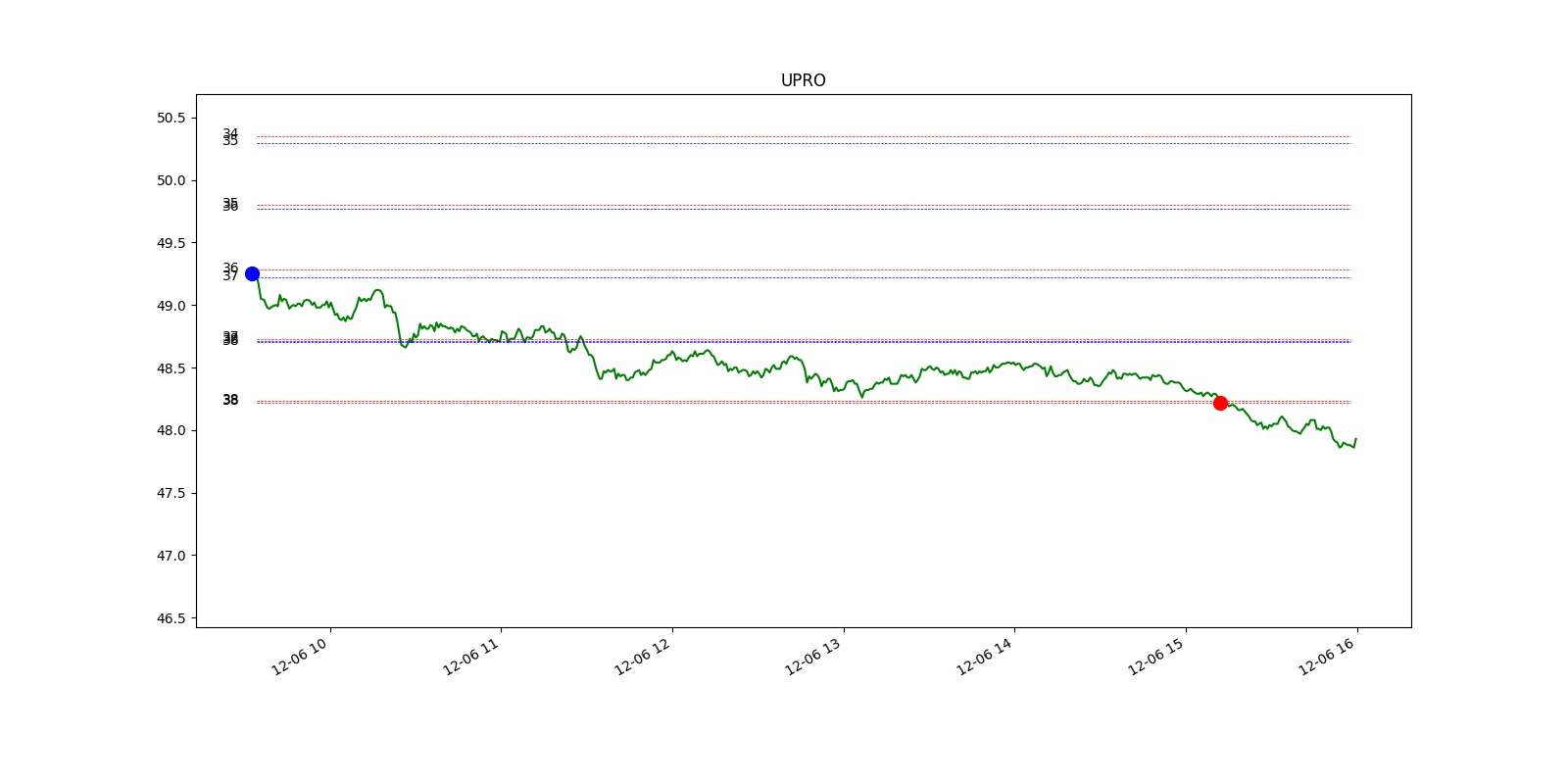The image size is (1568, 784).
Task: Click the 12-06 12 x-axis label
Action: point(643,656)
